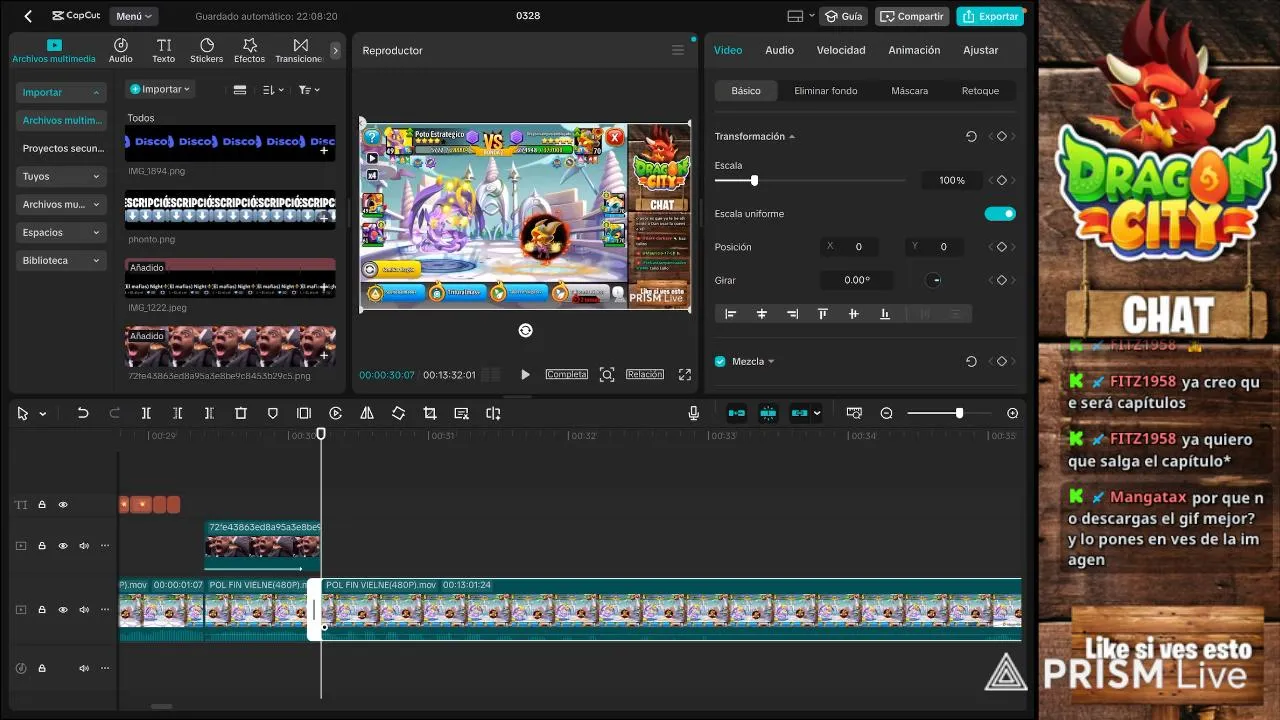The height and width of the screenshot is (720, 1280).
Task: Click the Rotate icon in timeline toolbar
Action: pyautogui.click(x=398, y=413)
